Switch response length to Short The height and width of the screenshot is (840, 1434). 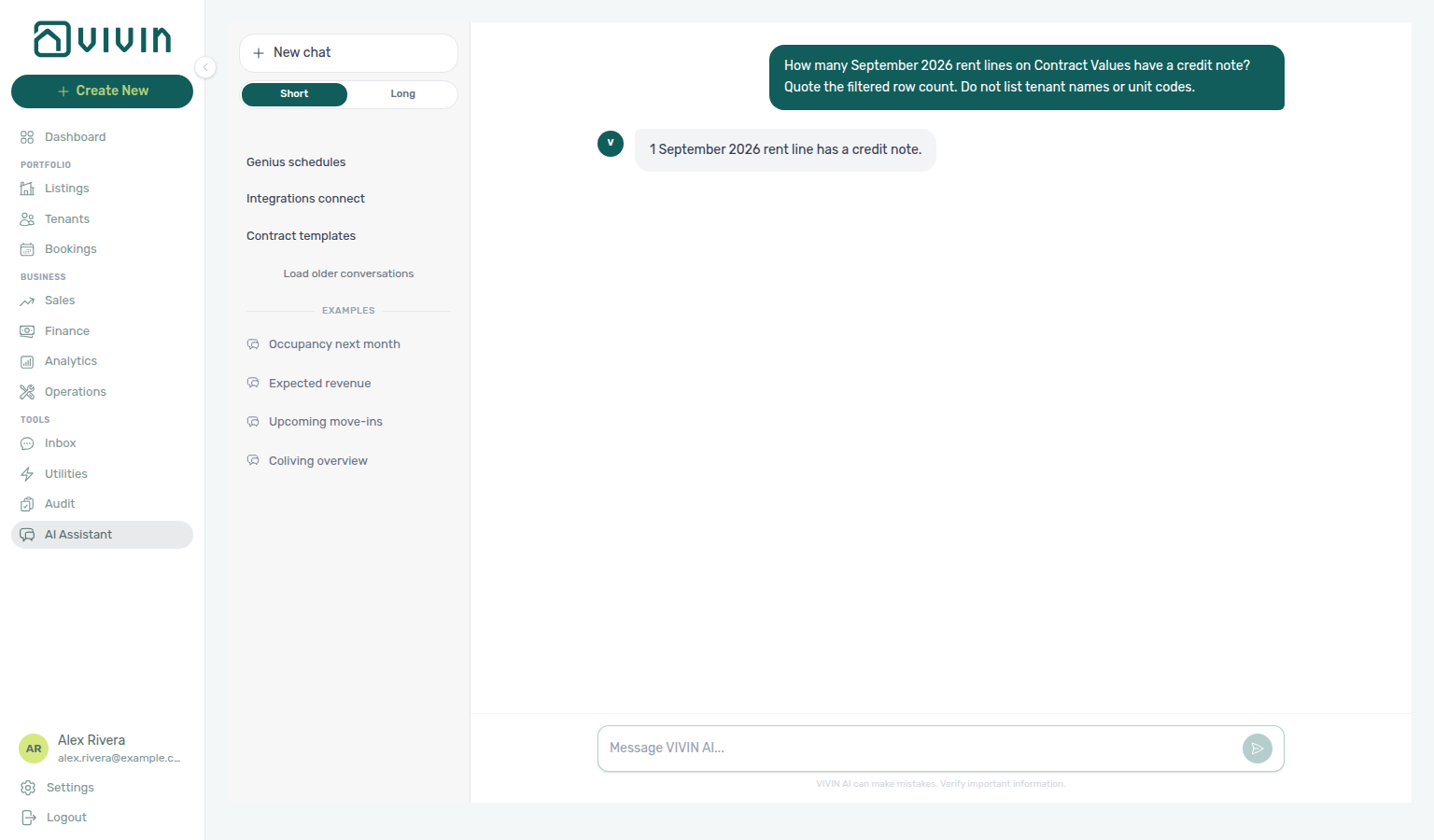[x=294, y=94]
